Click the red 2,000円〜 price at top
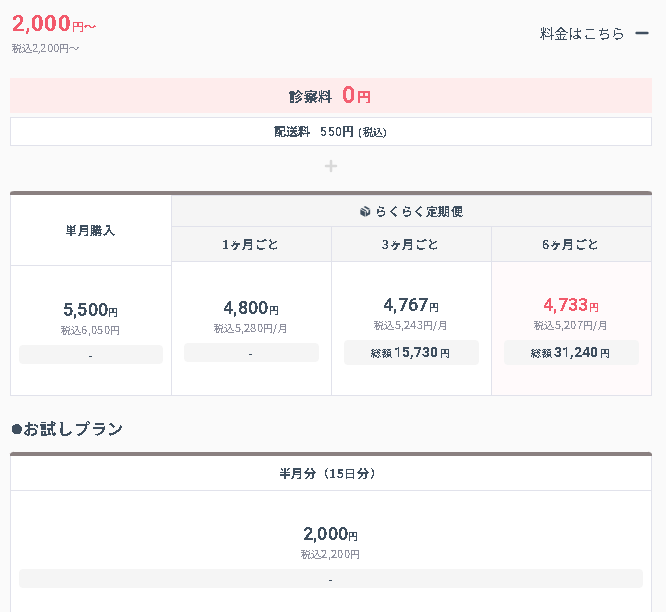 [x=54, y=23]
